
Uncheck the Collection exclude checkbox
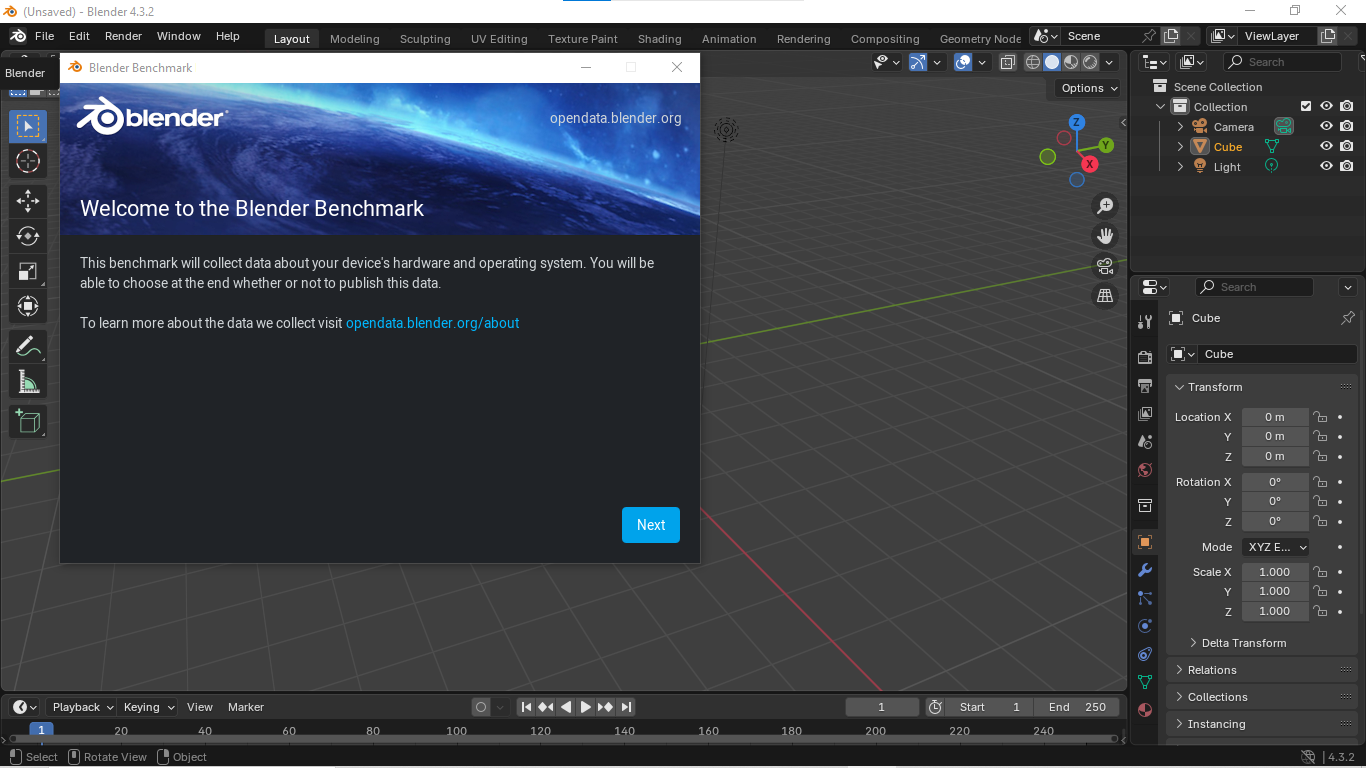[x=1306, y=106]
